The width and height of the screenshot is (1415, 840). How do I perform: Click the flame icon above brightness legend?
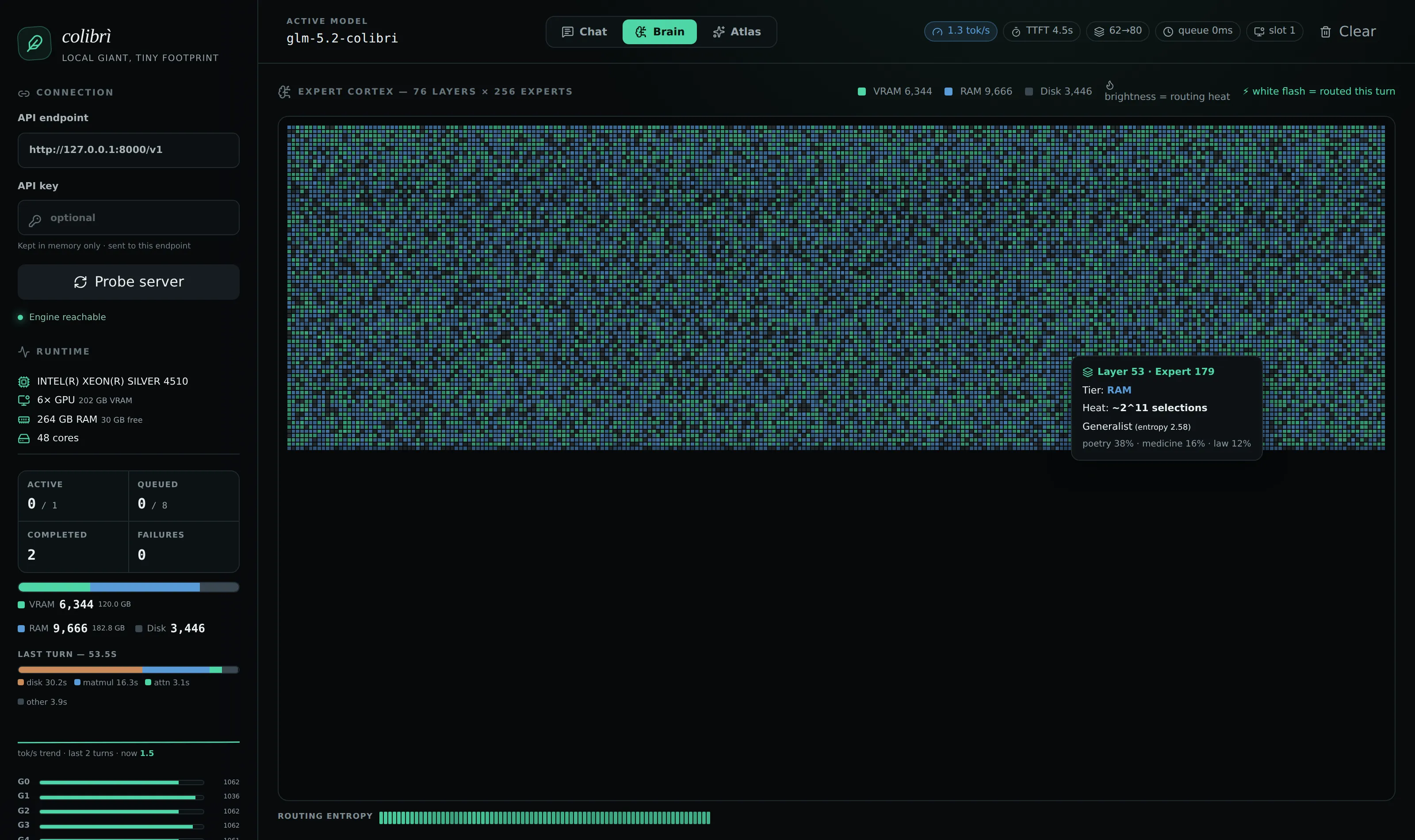pos(1110,85)
